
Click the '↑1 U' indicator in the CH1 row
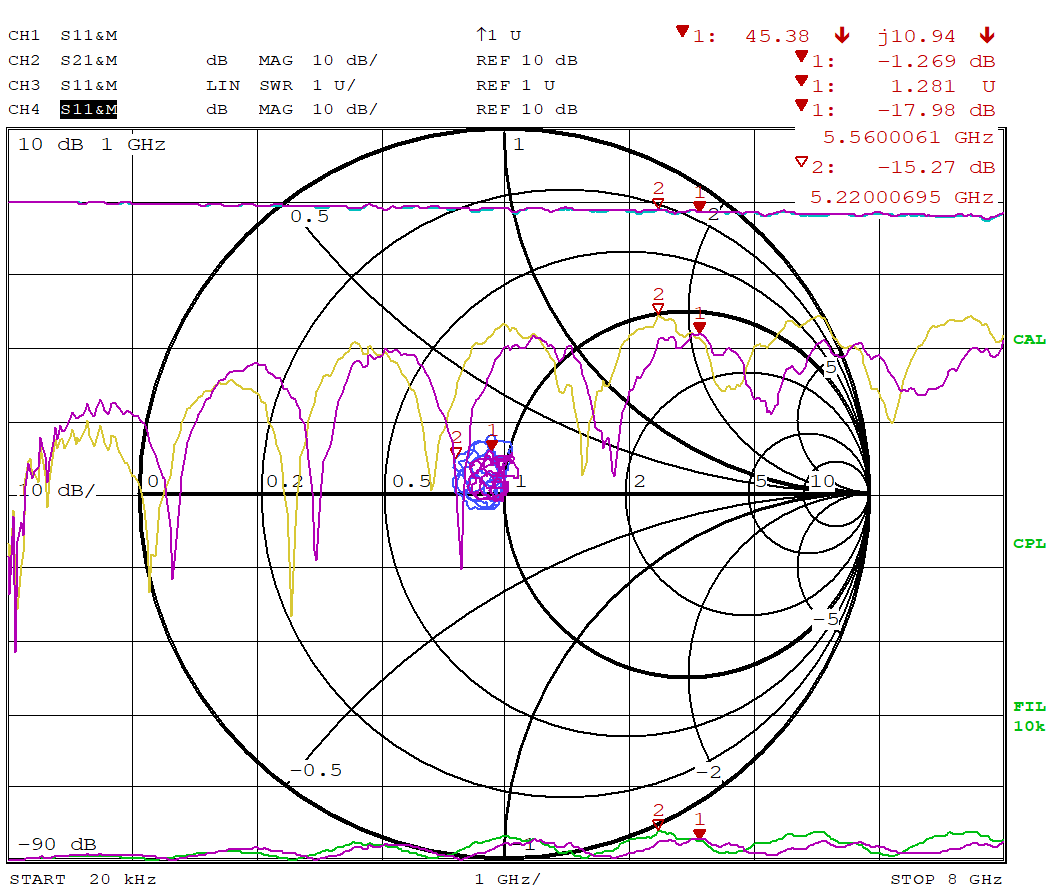coord(499,34)
